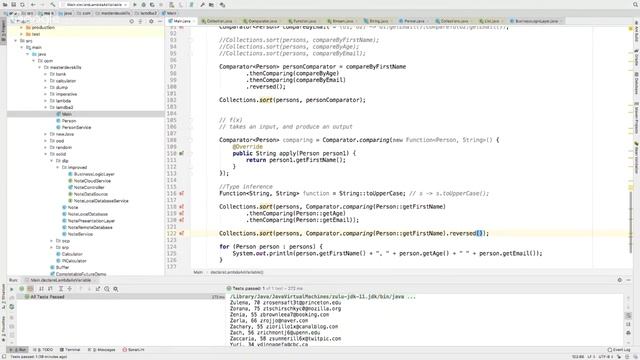
Task: Open the BusinessLogicLayer.java editor tab
Action: click(x=536, y=21)
